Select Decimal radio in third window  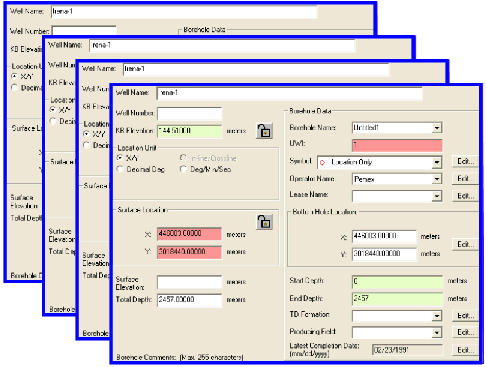point(86,145)
